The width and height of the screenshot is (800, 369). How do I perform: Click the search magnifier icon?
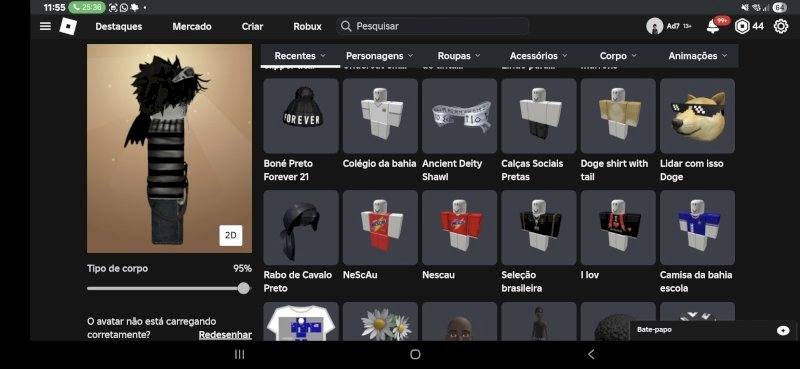(346, 26)
